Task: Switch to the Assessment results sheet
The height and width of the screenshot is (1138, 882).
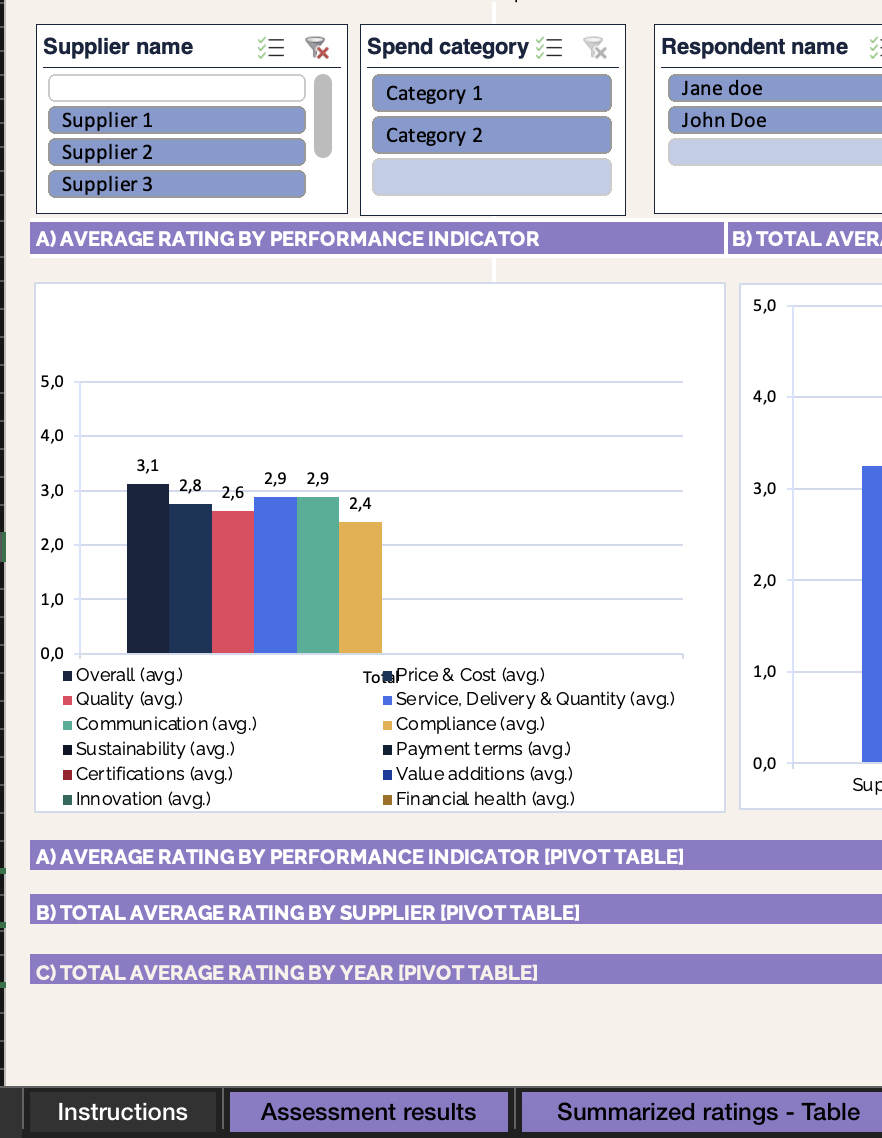Action: (368, 1111)
